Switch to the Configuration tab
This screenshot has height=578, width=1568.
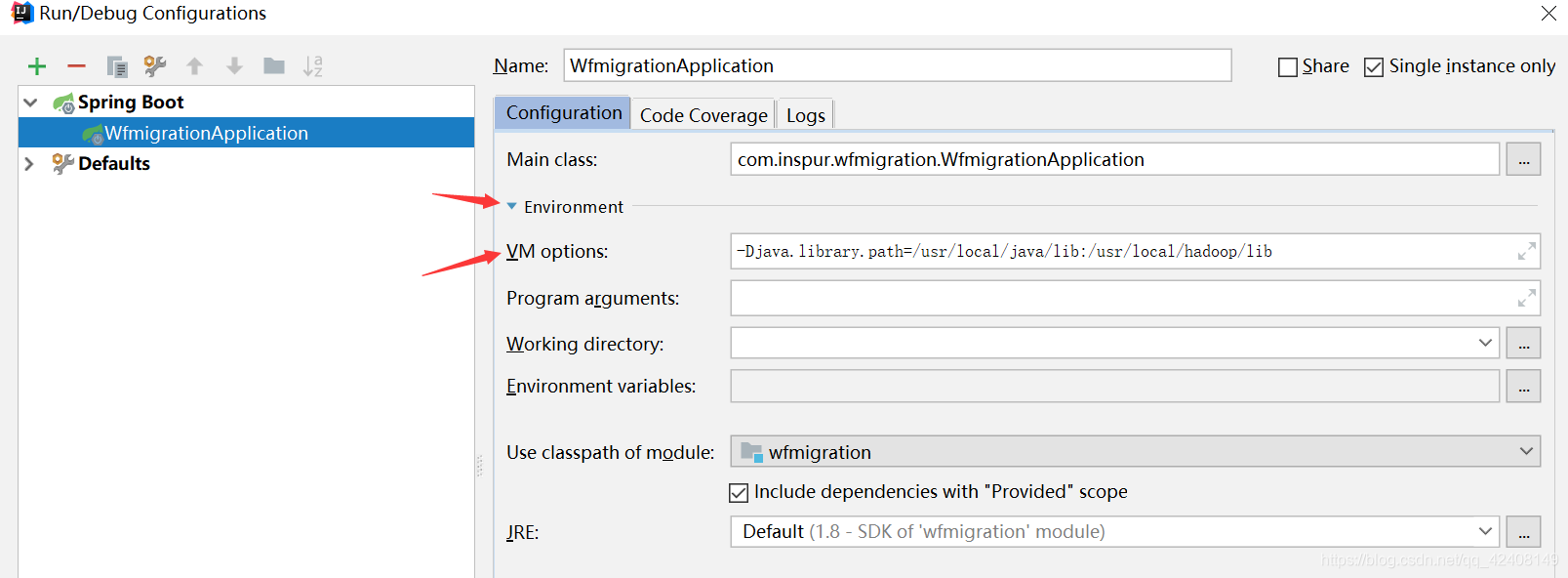[563, 112]
